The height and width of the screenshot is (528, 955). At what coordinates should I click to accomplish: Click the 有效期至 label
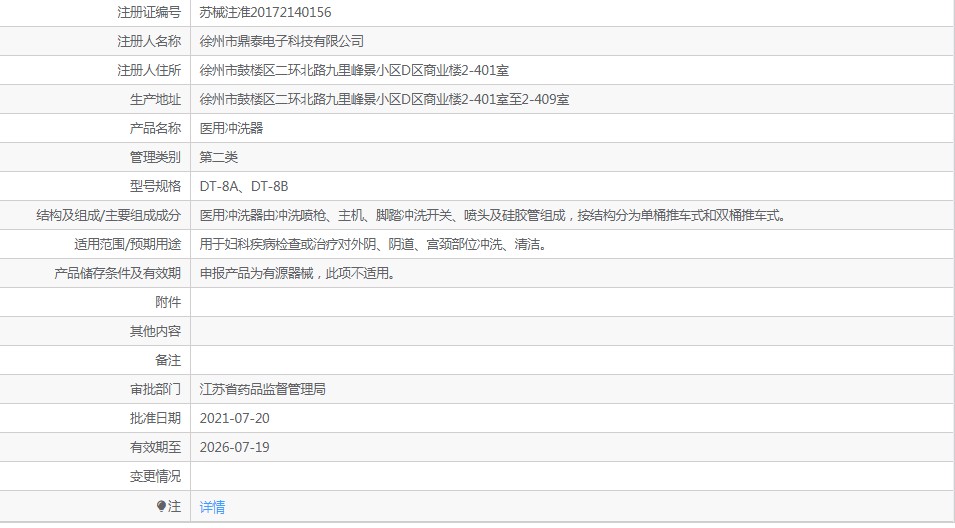click(x=155, y=448)
